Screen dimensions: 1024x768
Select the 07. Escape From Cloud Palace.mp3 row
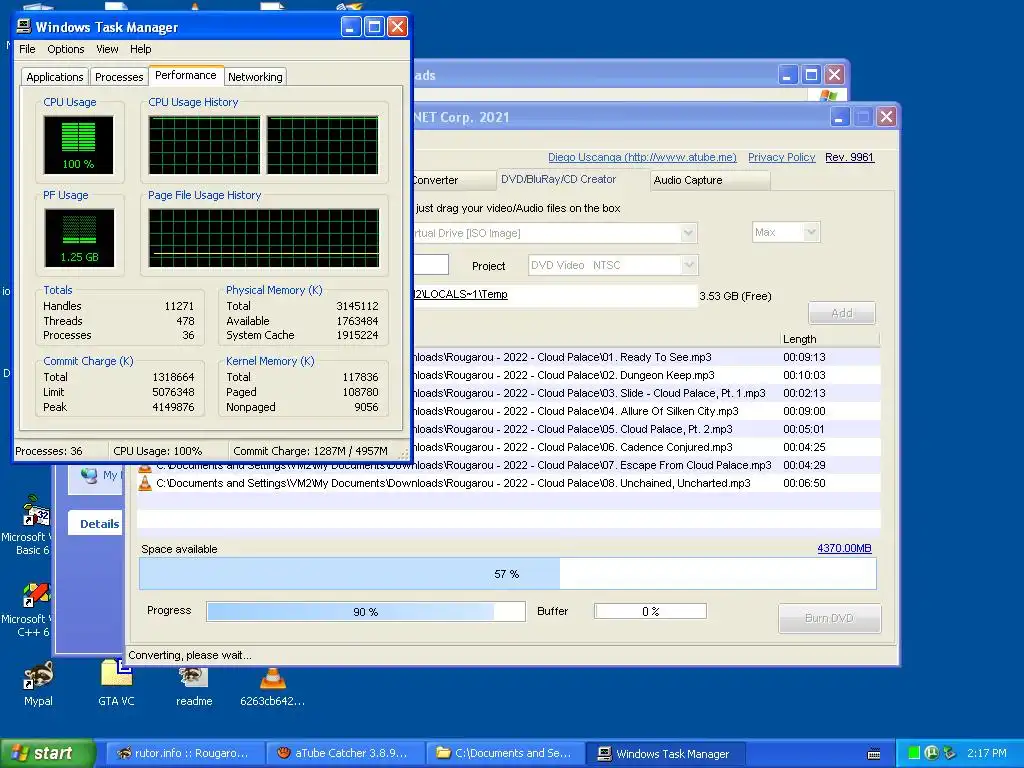coord(509,465)
